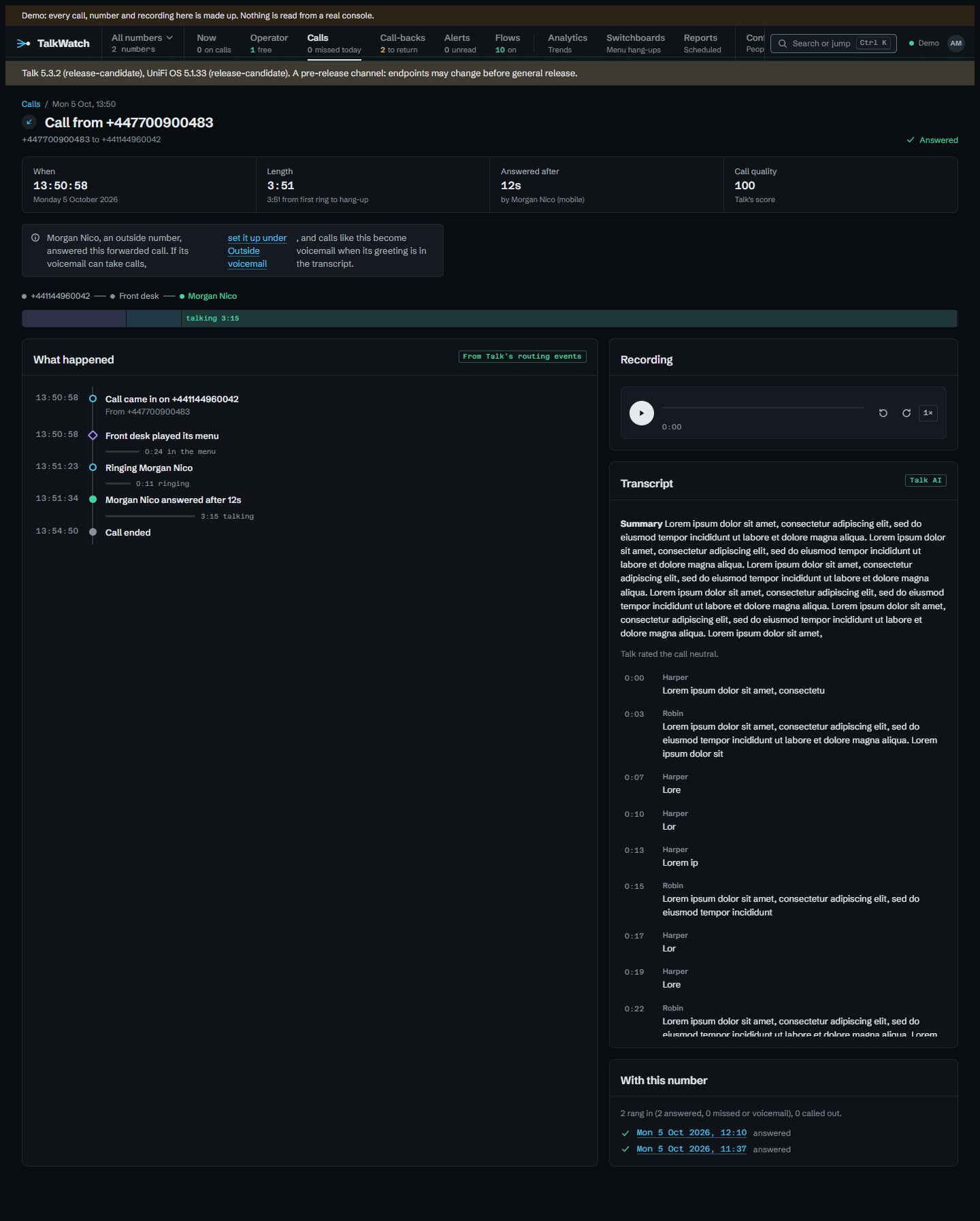Open the Call-backs tab

click(x=402, y=44)
